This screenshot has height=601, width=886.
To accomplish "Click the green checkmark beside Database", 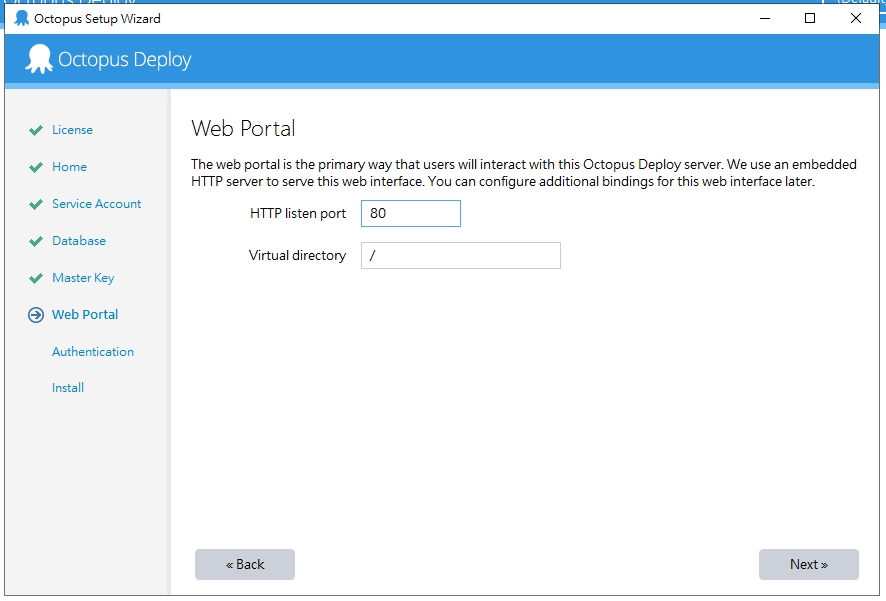I will click(36, 241).
